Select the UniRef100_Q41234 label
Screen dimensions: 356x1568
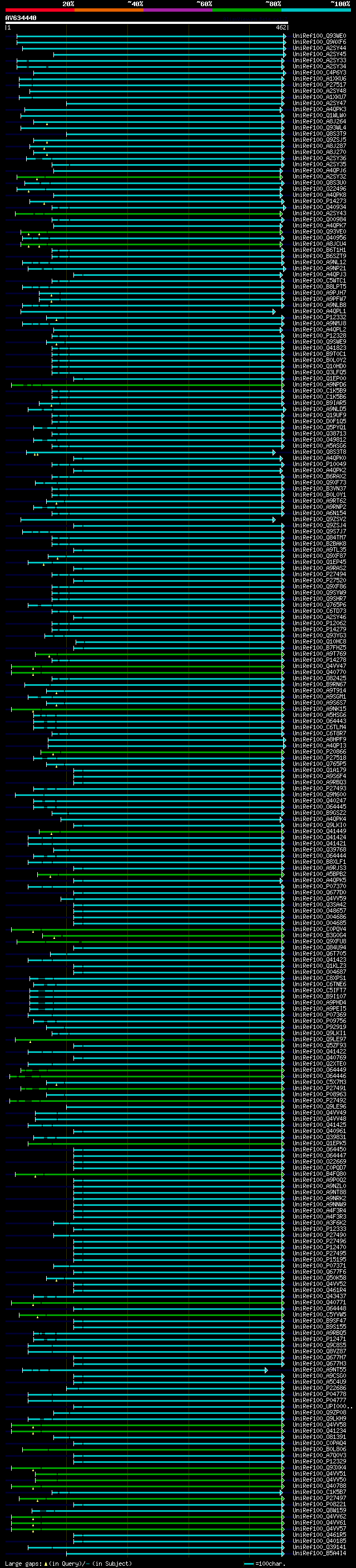tap(319, 1431)
